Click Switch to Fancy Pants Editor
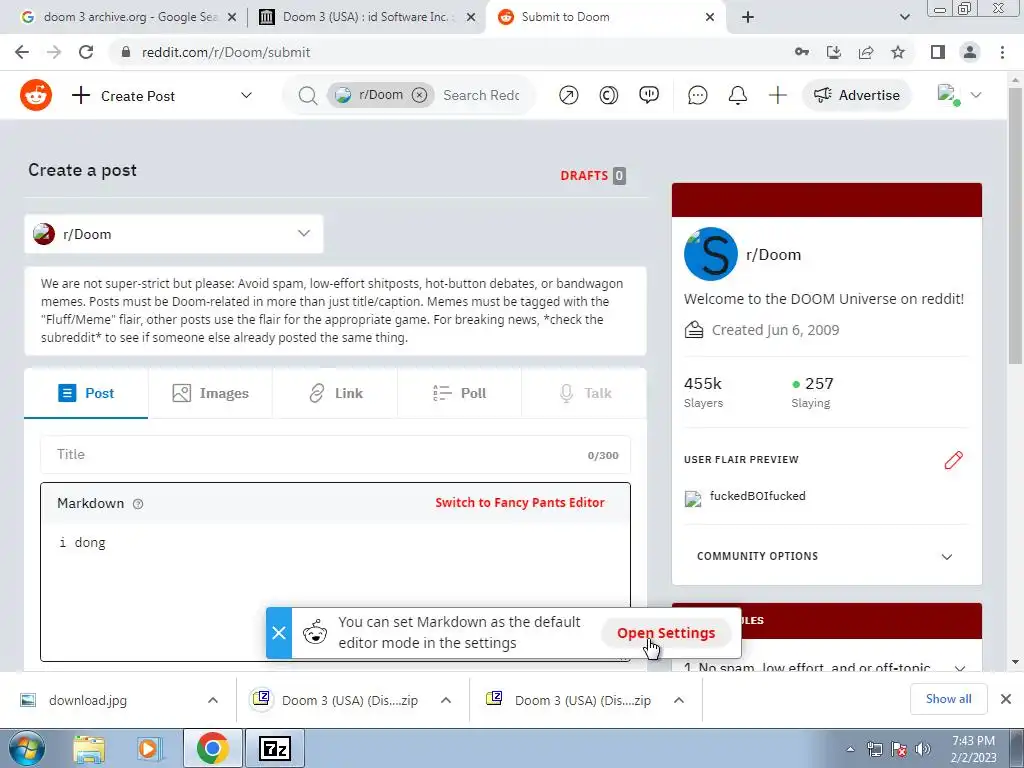 tap(520, 503)
